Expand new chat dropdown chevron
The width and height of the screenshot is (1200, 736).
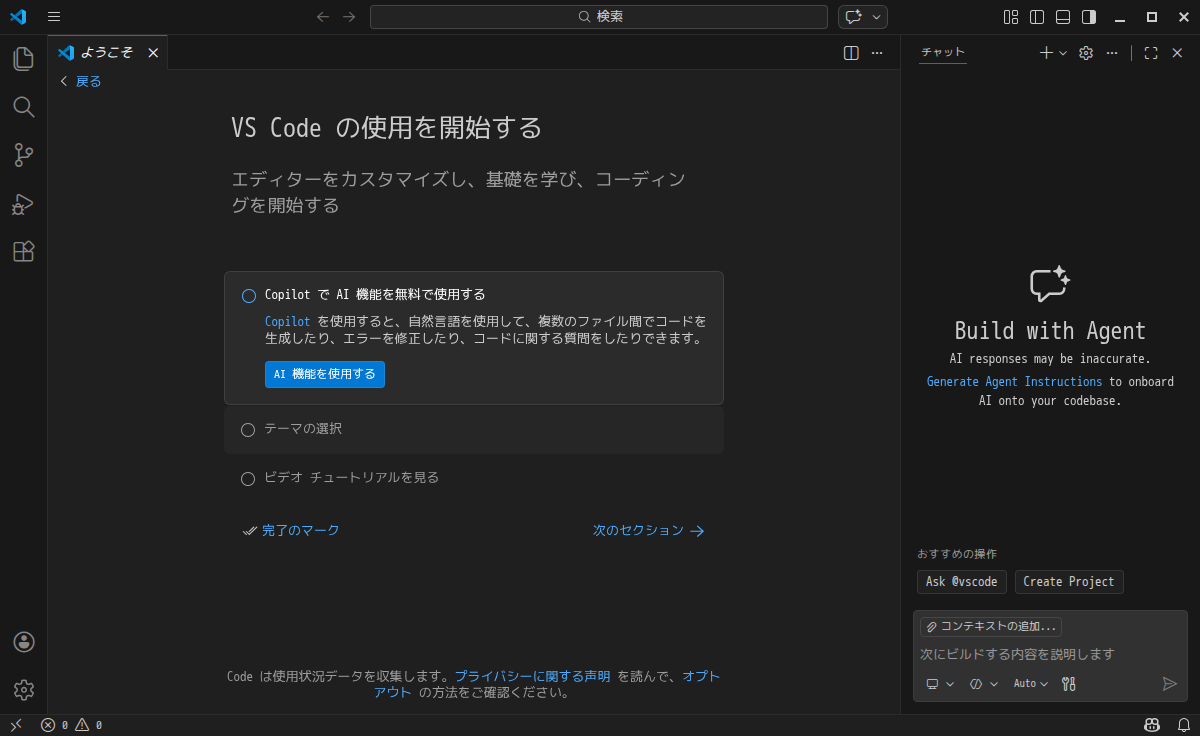click(1063, 53)
